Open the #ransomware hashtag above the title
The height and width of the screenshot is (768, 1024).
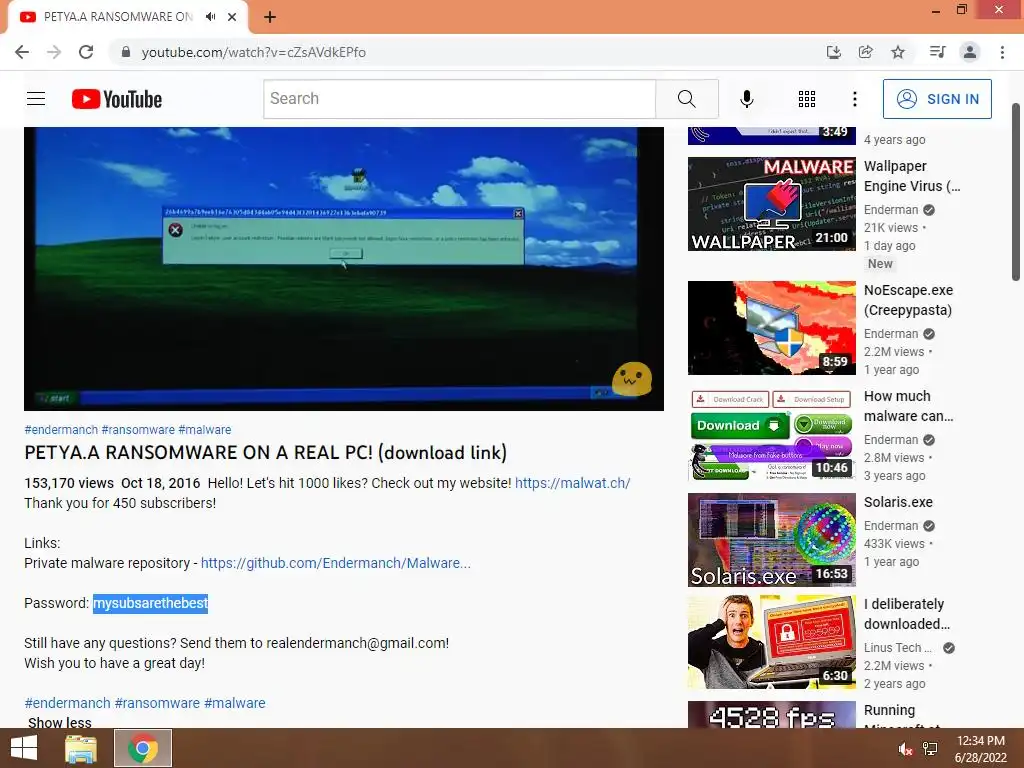[138, 430]
